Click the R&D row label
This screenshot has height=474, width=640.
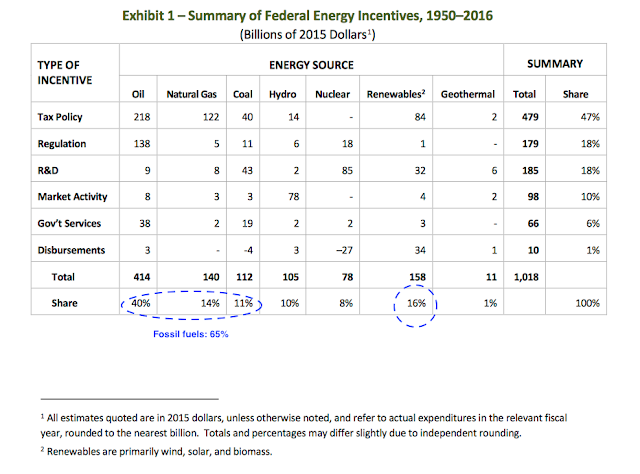tap(48, 170)
